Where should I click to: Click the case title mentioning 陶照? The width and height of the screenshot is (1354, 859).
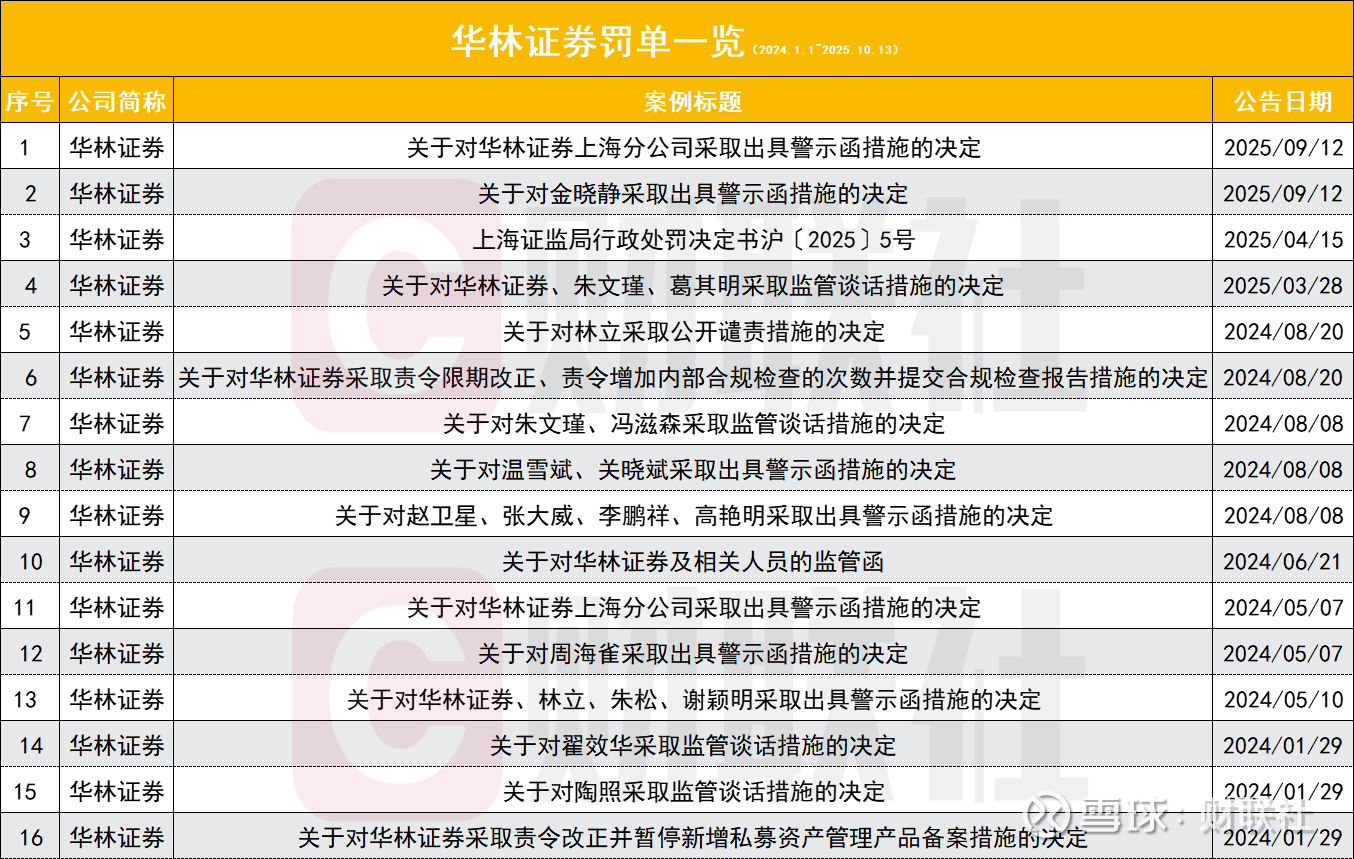694,792
